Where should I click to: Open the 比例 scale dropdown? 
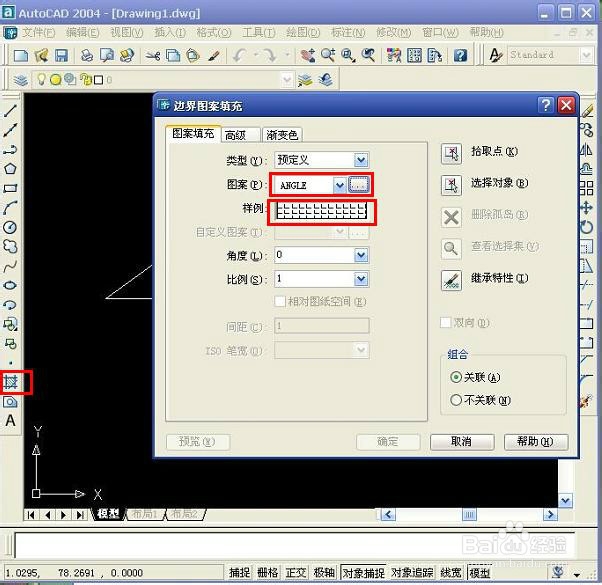coord(361,279)
